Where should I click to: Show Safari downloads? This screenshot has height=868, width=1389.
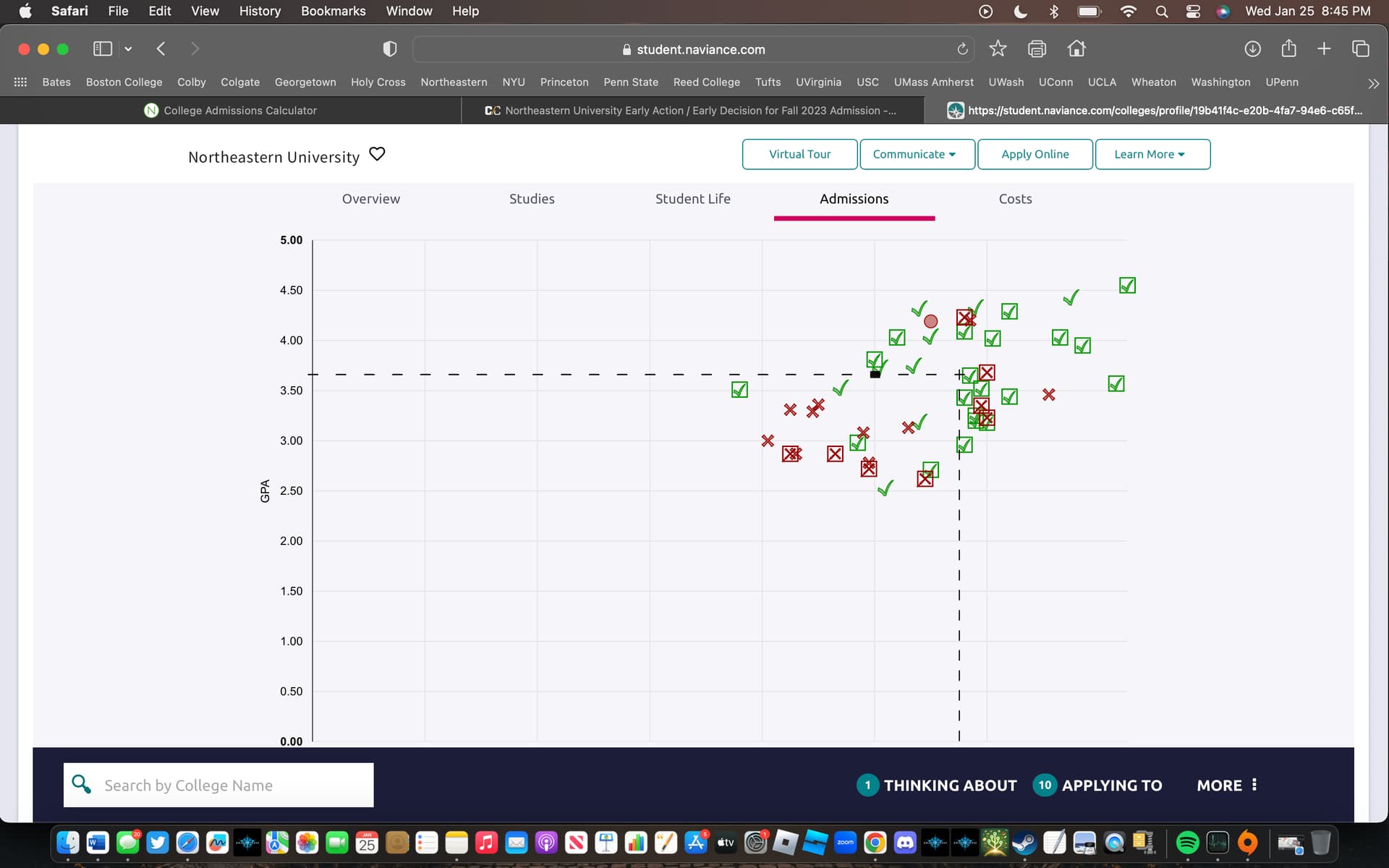[x=1252, y=48]
